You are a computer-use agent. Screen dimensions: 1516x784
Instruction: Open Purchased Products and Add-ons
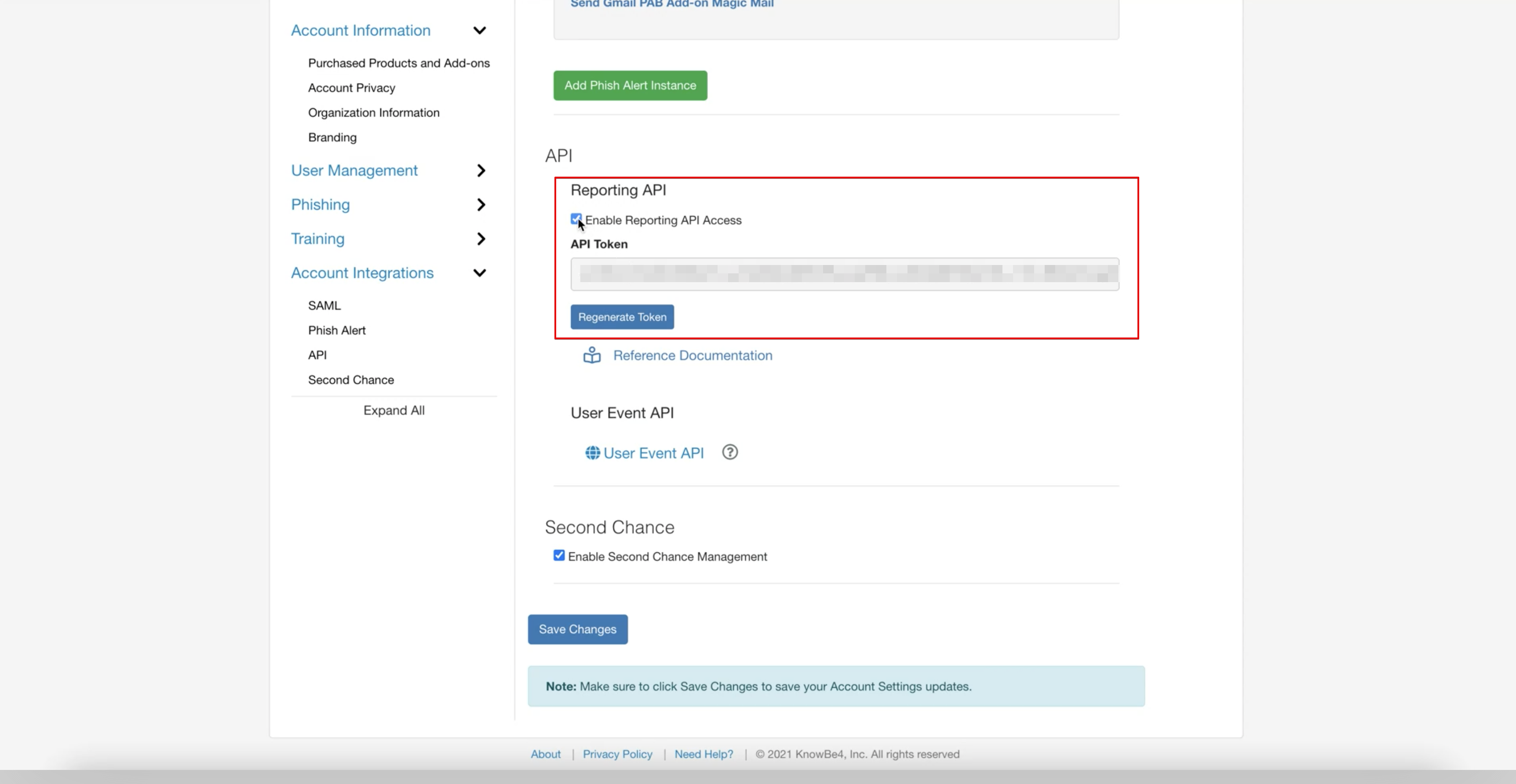pyautogui.click(x=398, y=63)
